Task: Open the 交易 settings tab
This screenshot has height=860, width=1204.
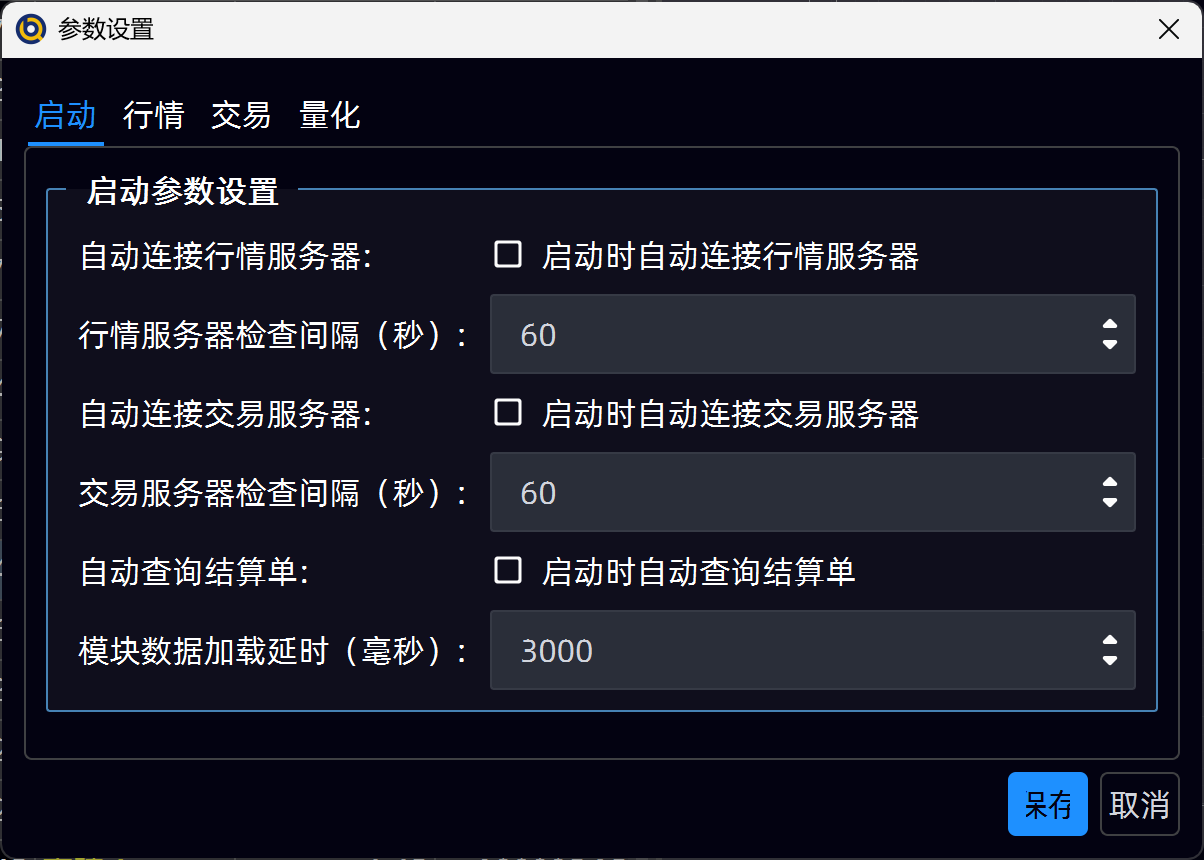Action: [241, 116]
